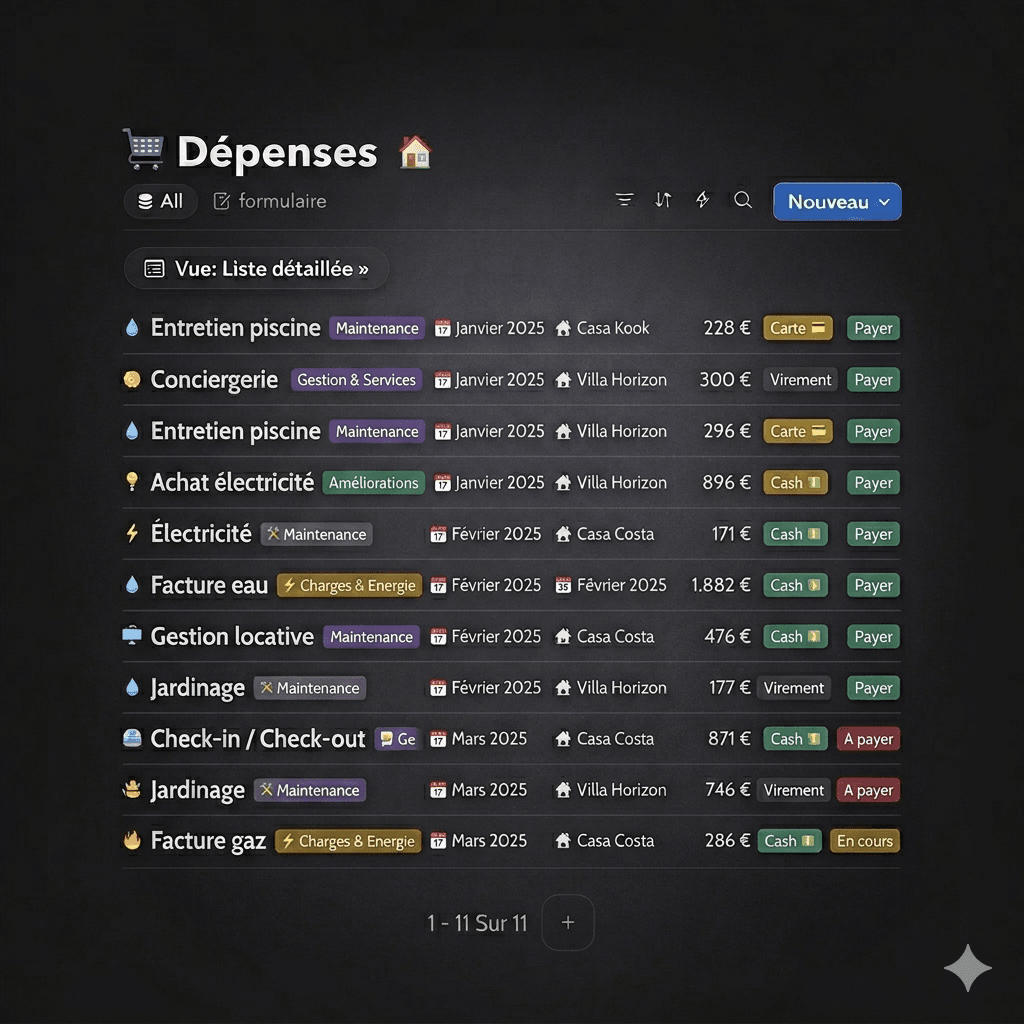Screen dimensions: 1024x1024
Task: Click A payer status on Check-in / Check-out
Action: point(868,739)
